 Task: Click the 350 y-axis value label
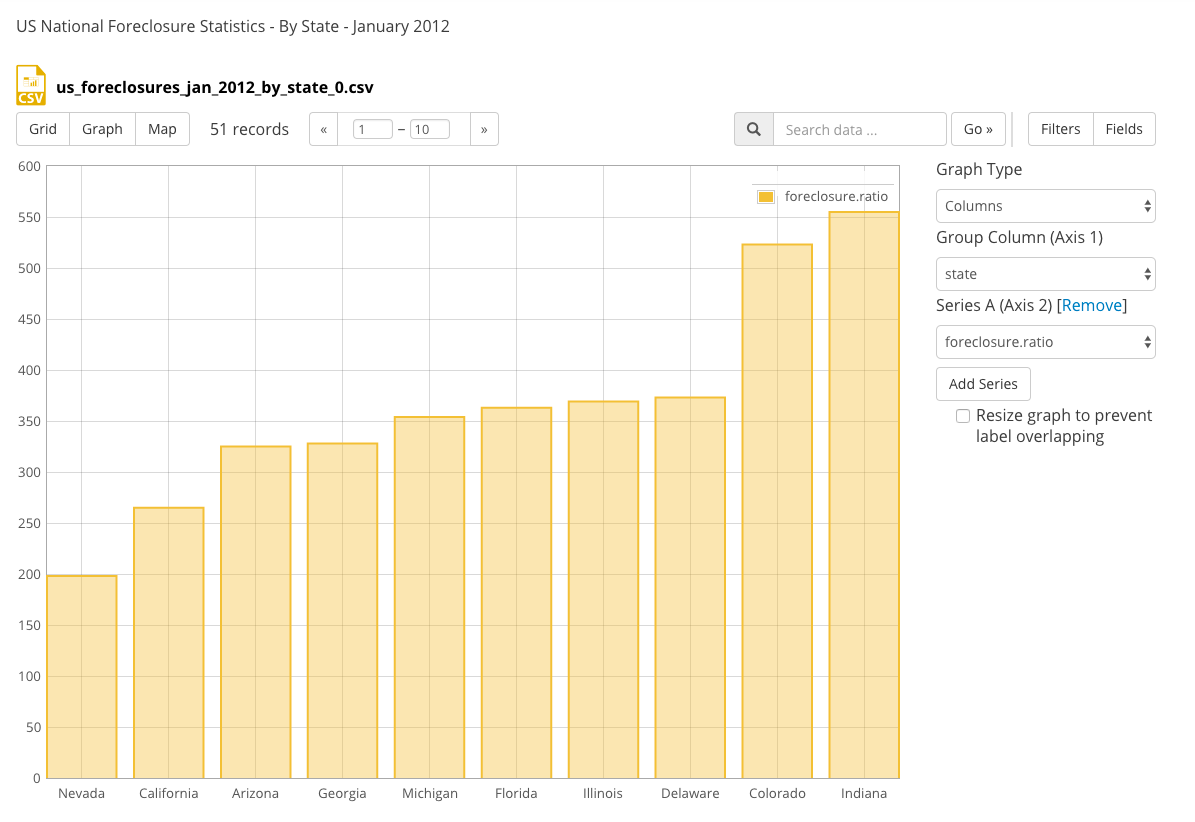pyautogui.click(x=30, y=421)
